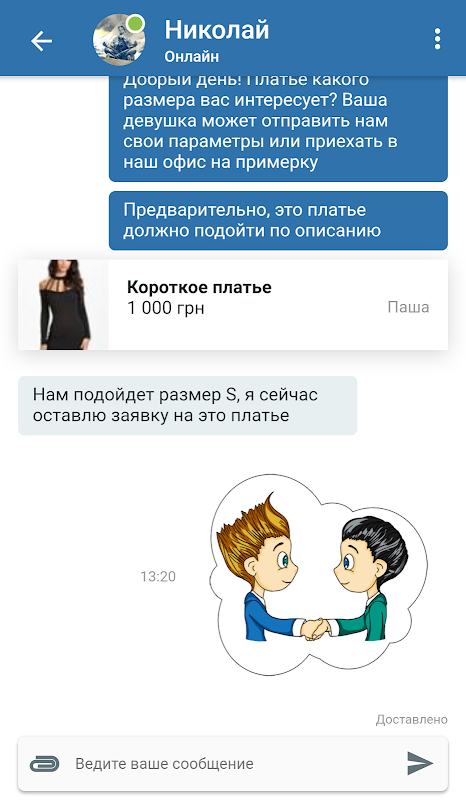This screenshot has height=800, width=466.
Task: Tap the Добрый день message bubble
Action: (x=278, y=129)
